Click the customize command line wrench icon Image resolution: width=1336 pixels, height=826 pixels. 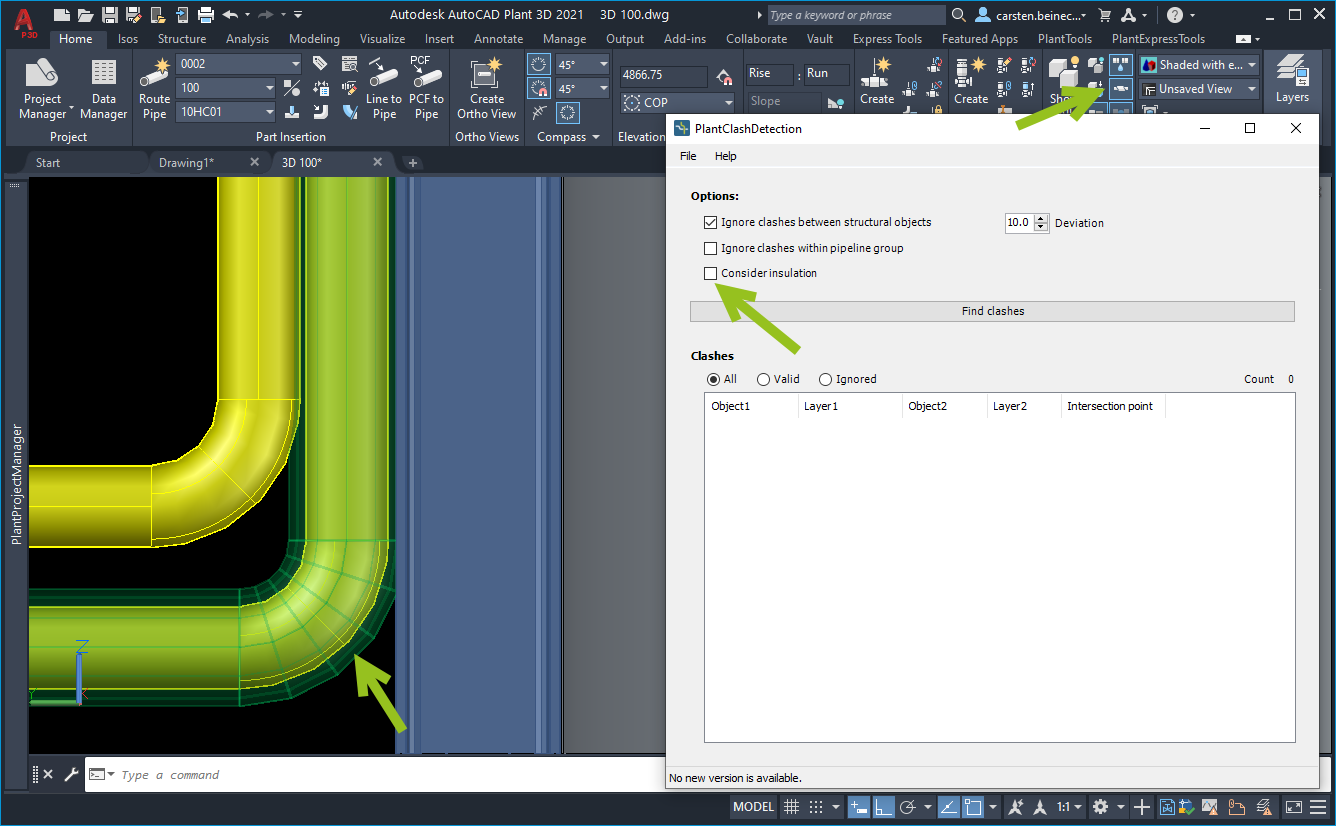[x=71, y=775]
